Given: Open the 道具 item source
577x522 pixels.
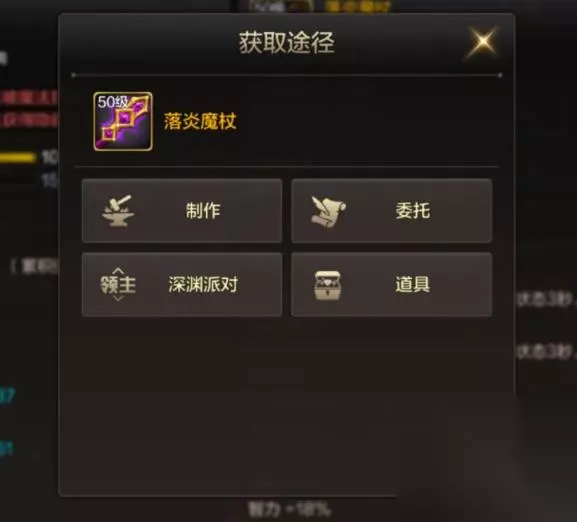Looking at the screenshot, I should coord(392,284).
